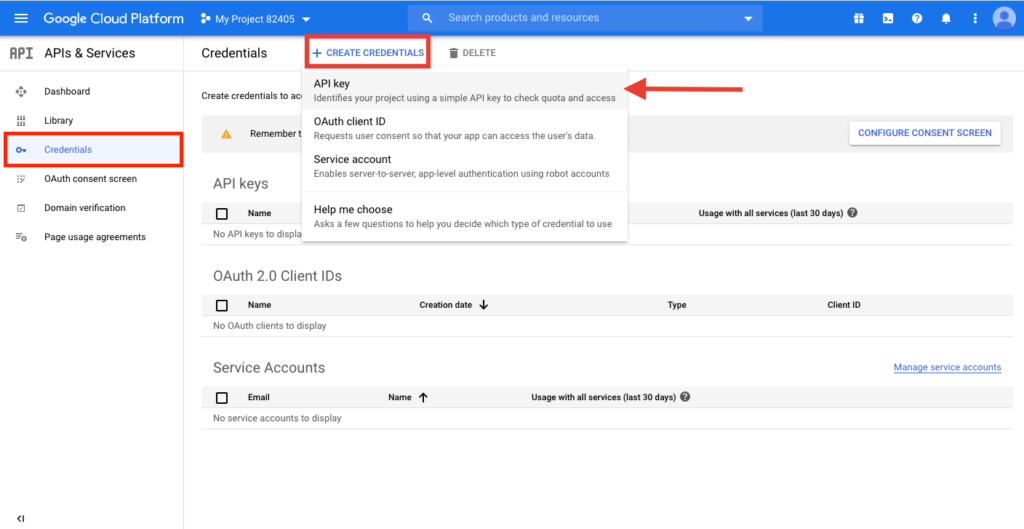Open the My Project 82405 project selector
1024x529 pixels.
tap(255, 19)
